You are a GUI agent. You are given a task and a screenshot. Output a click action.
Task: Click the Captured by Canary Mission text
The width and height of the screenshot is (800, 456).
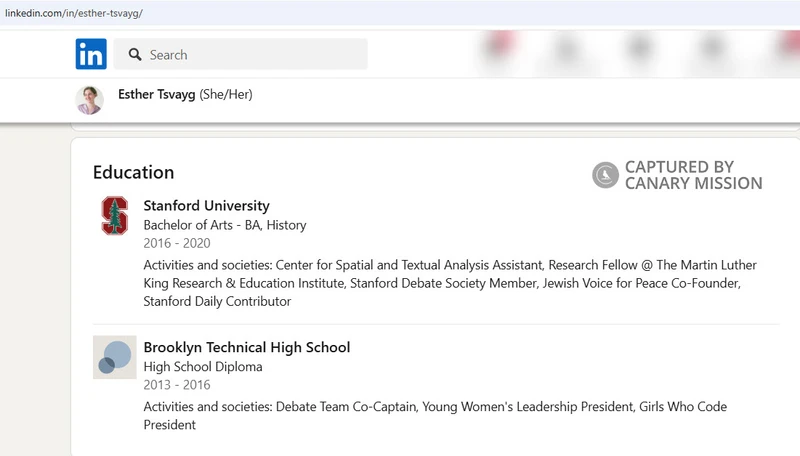point(693,175)
